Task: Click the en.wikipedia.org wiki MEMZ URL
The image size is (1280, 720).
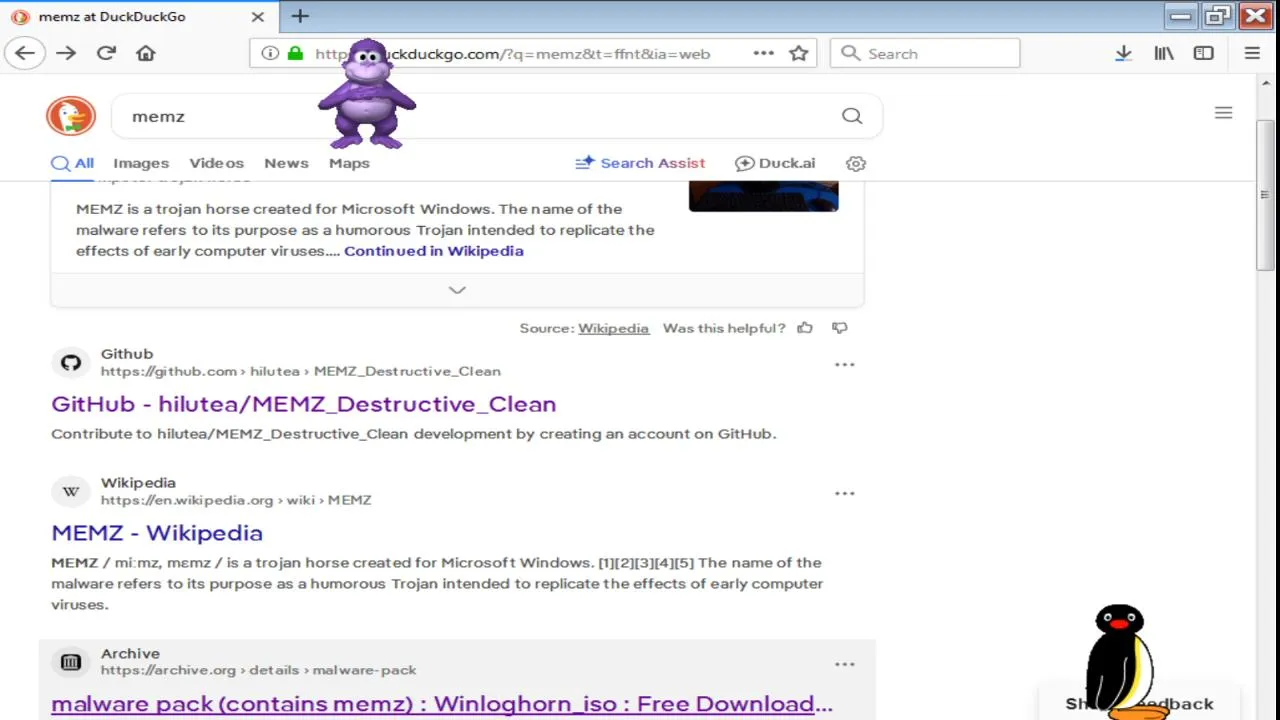Action: [236, 500]
